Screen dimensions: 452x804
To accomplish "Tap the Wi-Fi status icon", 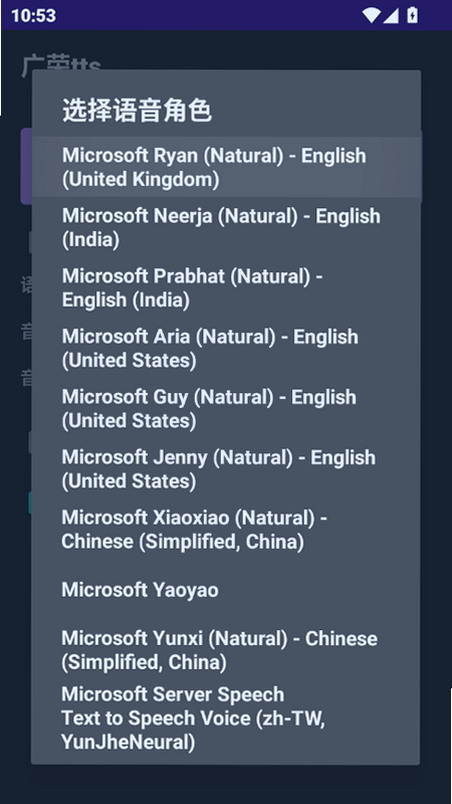I will click(371, 15).
